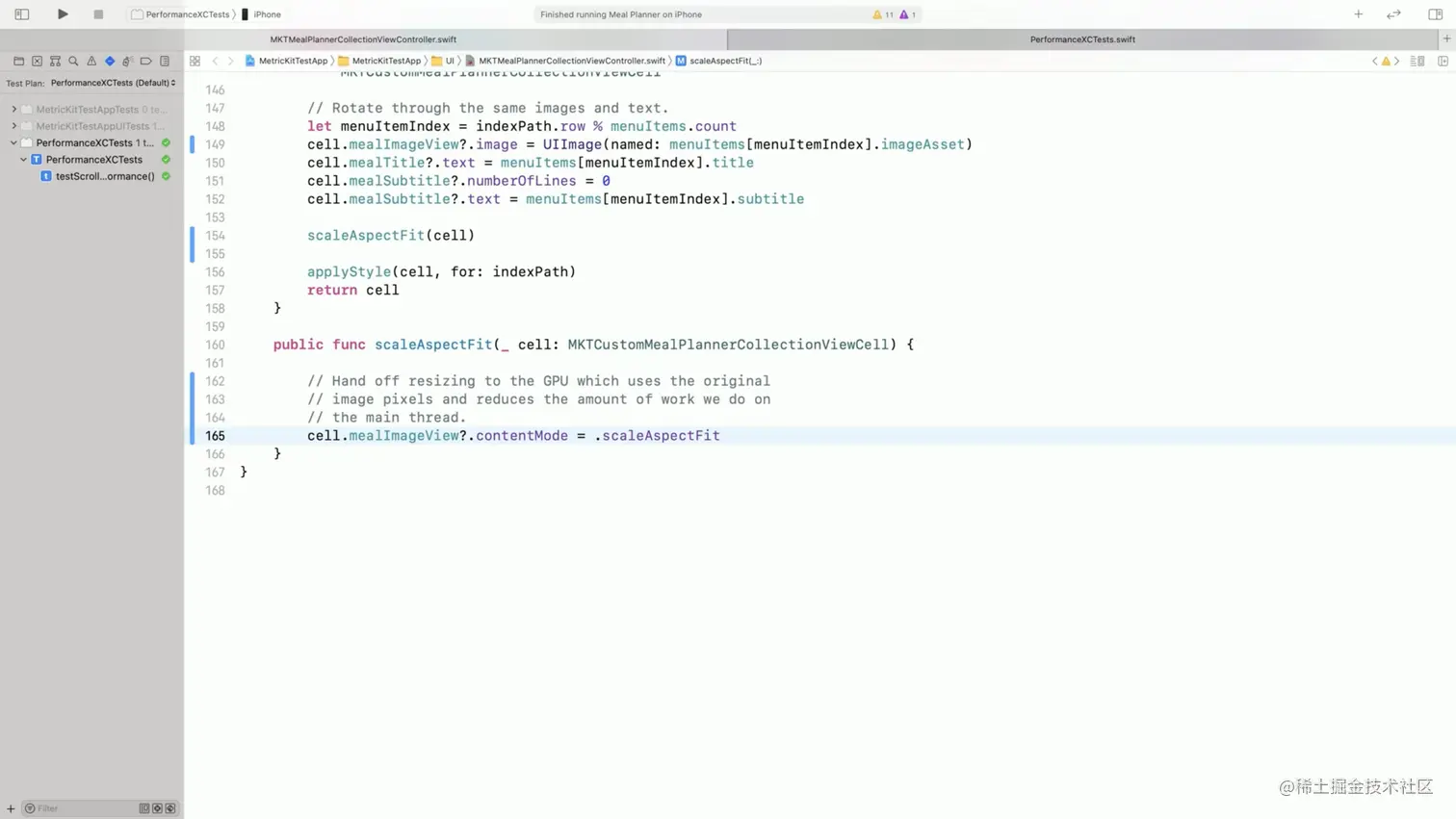Open the code review arrows button

pos(1393,14)
